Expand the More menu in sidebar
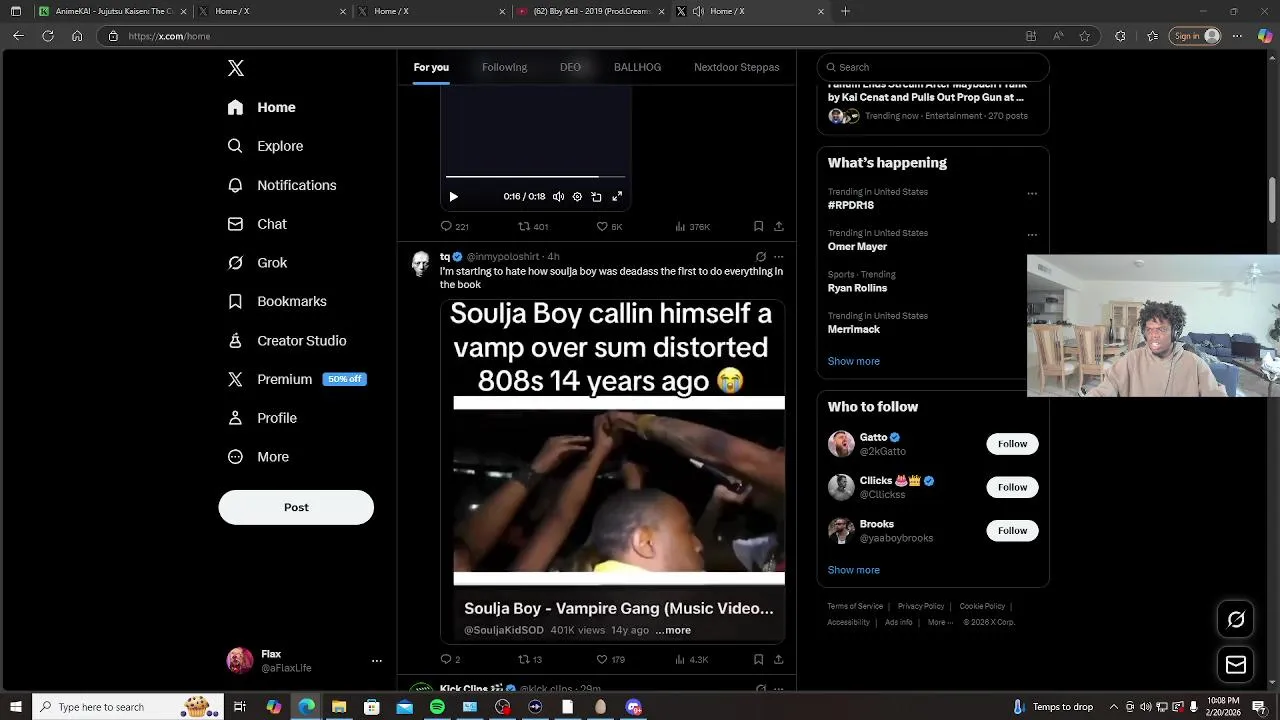 click(x=259, y=457)
